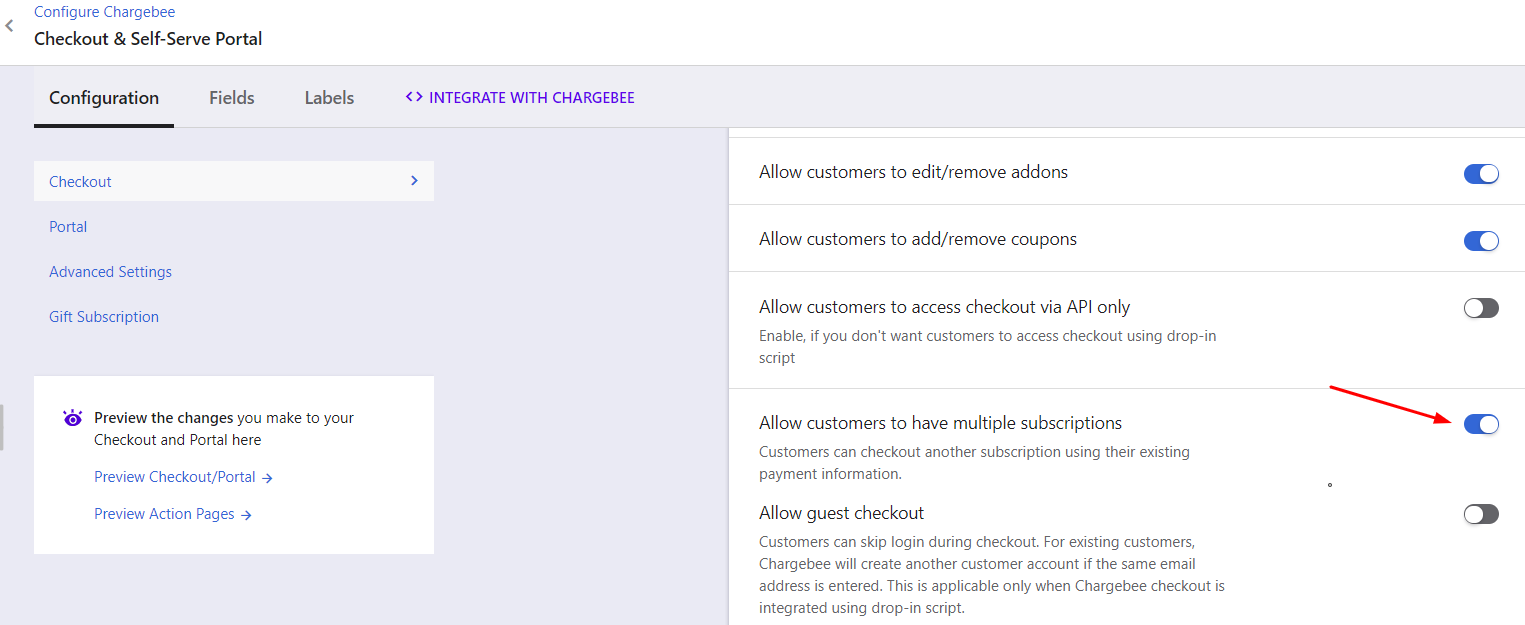Click the arrow icon after Preview Checkout/Portal

267,478
